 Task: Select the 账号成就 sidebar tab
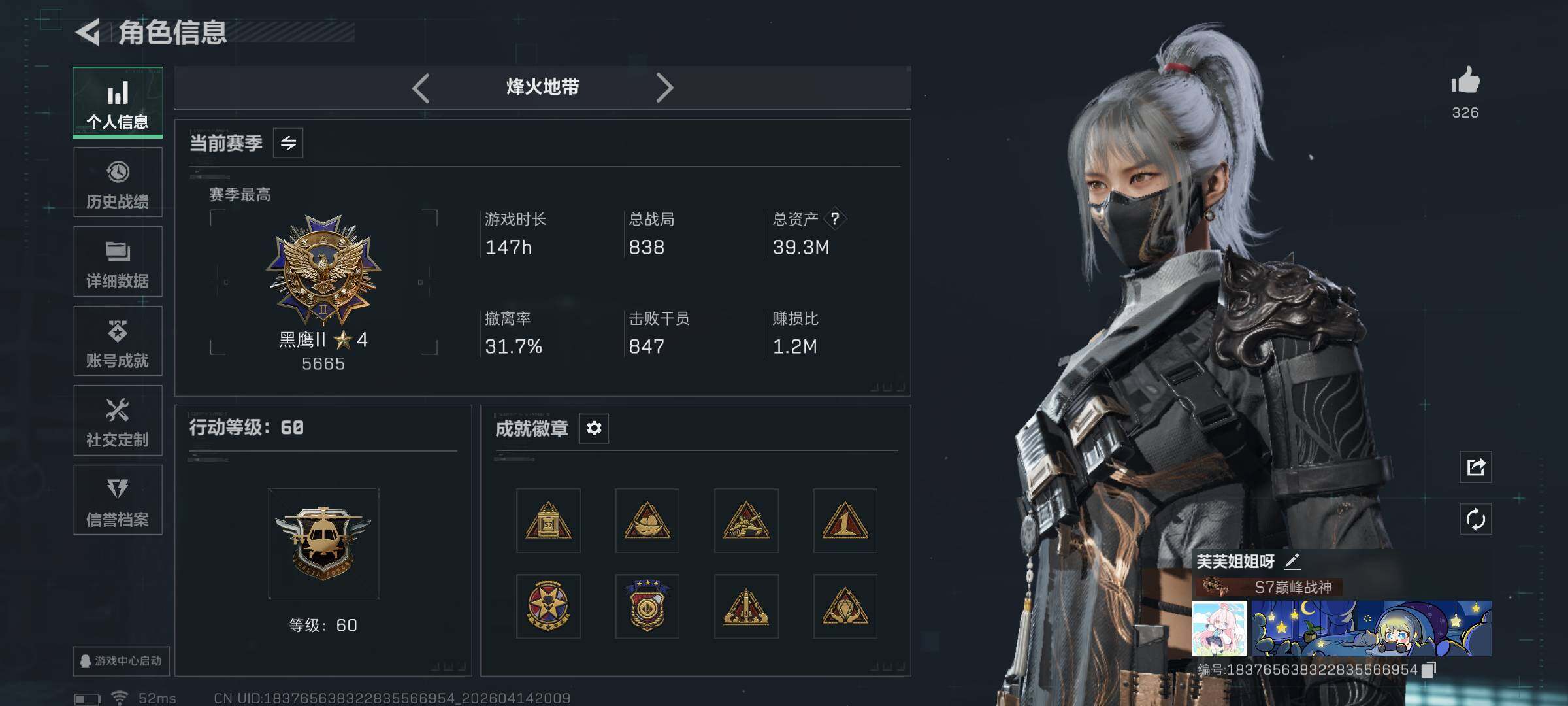pyautogui.click(x=118, y=341)
